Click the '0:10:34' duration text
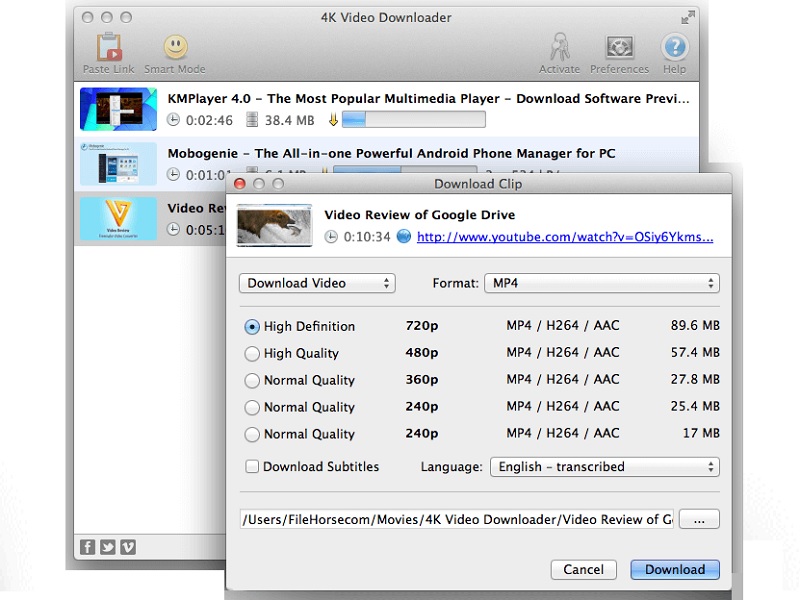Screen dimensions: 800x600 pos(367,237)
